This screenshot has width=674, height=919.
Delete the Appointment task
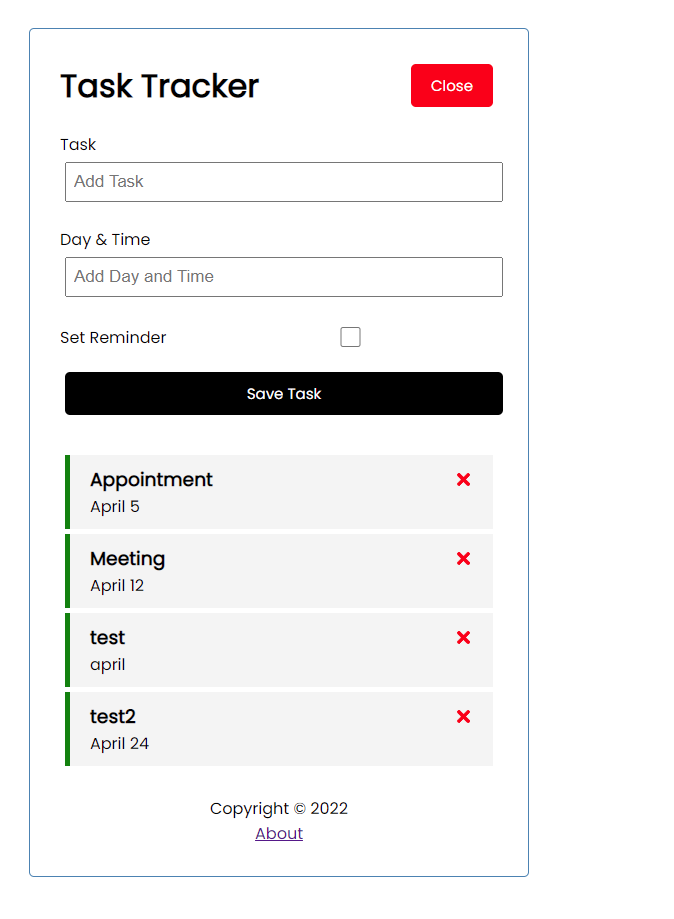[463, 479]
